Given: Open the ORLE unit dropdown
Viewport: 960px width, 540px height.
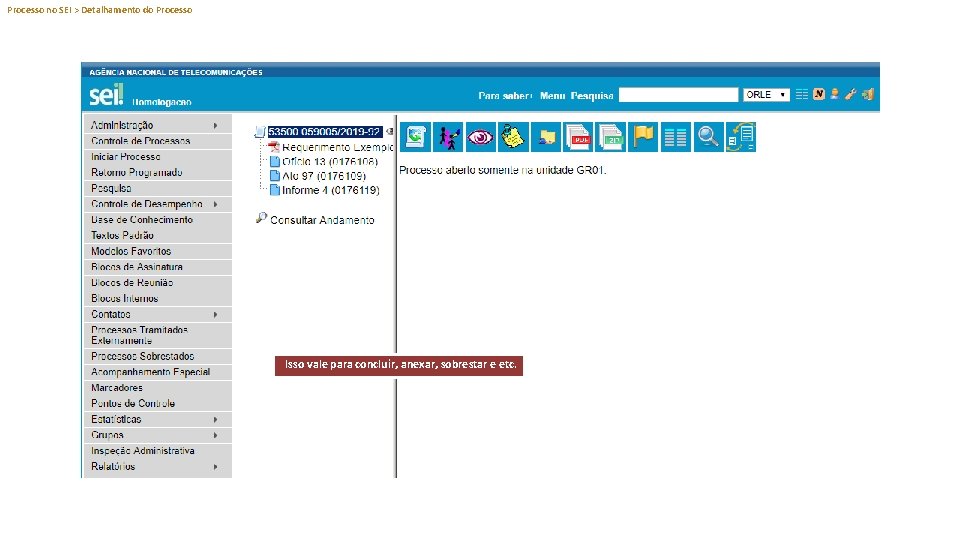Looking at the screenshot, I should (x=766, y=94).
